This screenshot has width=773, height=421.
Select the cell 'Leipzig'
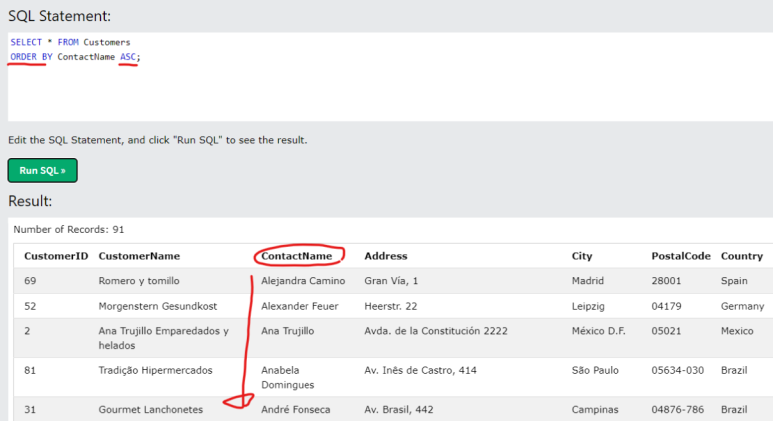[588, 306]
